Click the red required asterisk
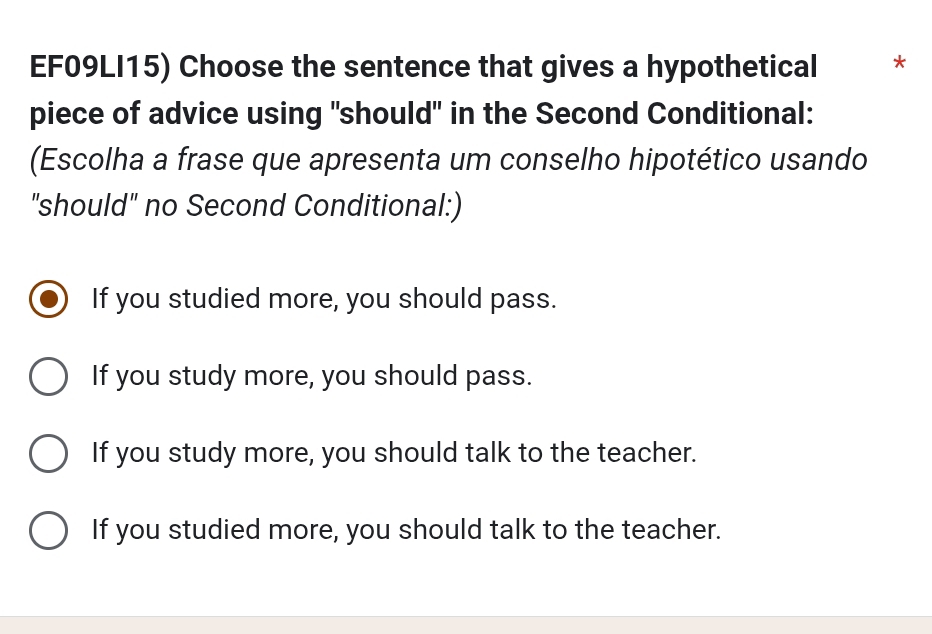This screenshot has height=634, width=932. (899, 63)
